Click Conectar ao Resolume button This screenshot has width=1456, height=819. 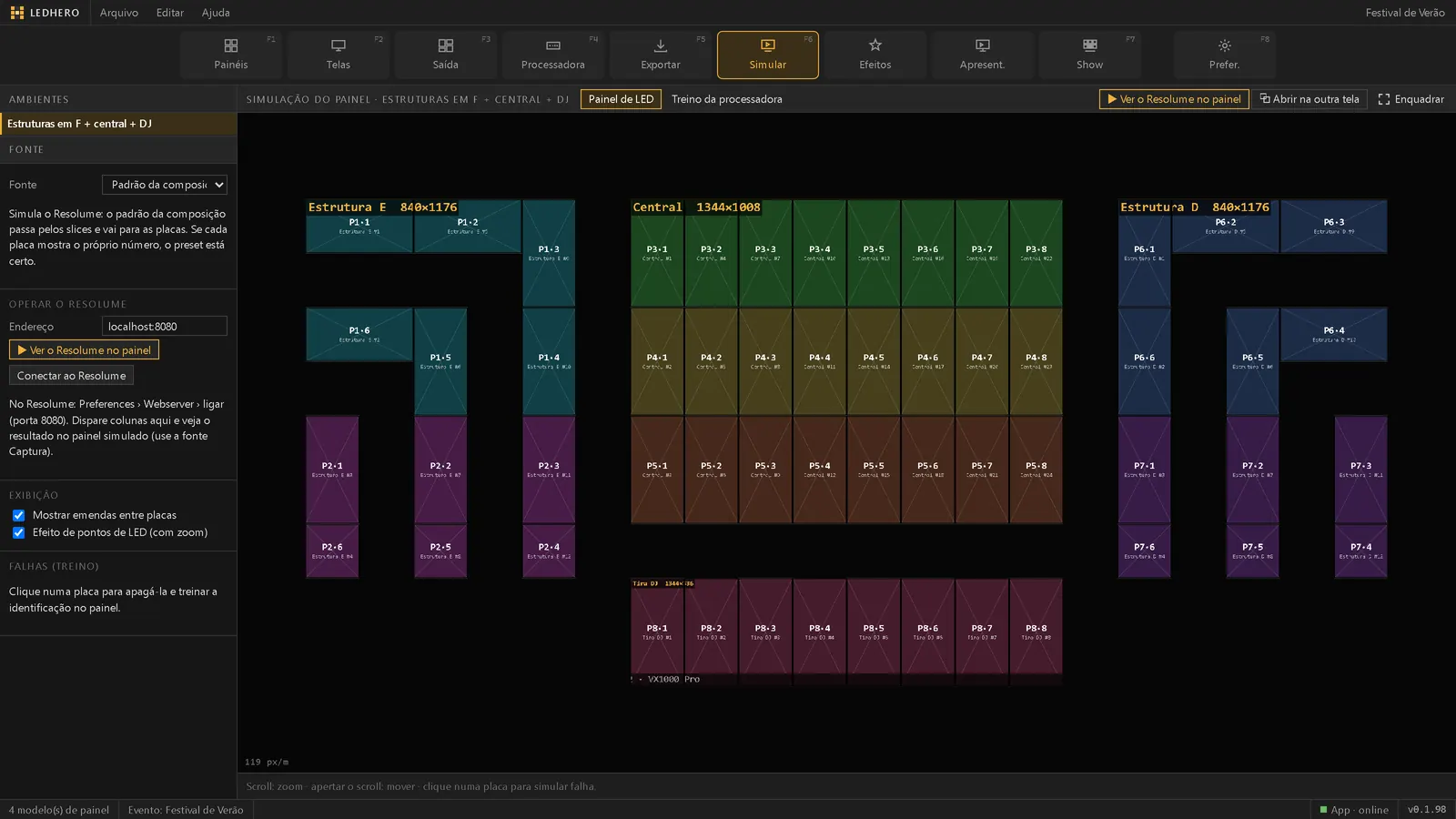point(71,376)
